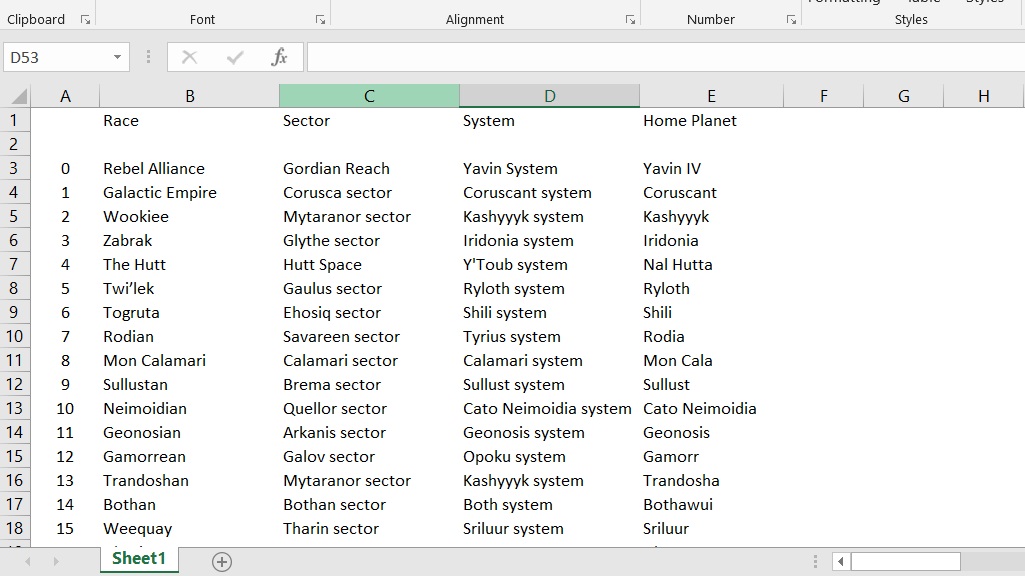Select the 'Cato Neimoidia system' cell
This screenshot has width=1025, height=576.
550,408
